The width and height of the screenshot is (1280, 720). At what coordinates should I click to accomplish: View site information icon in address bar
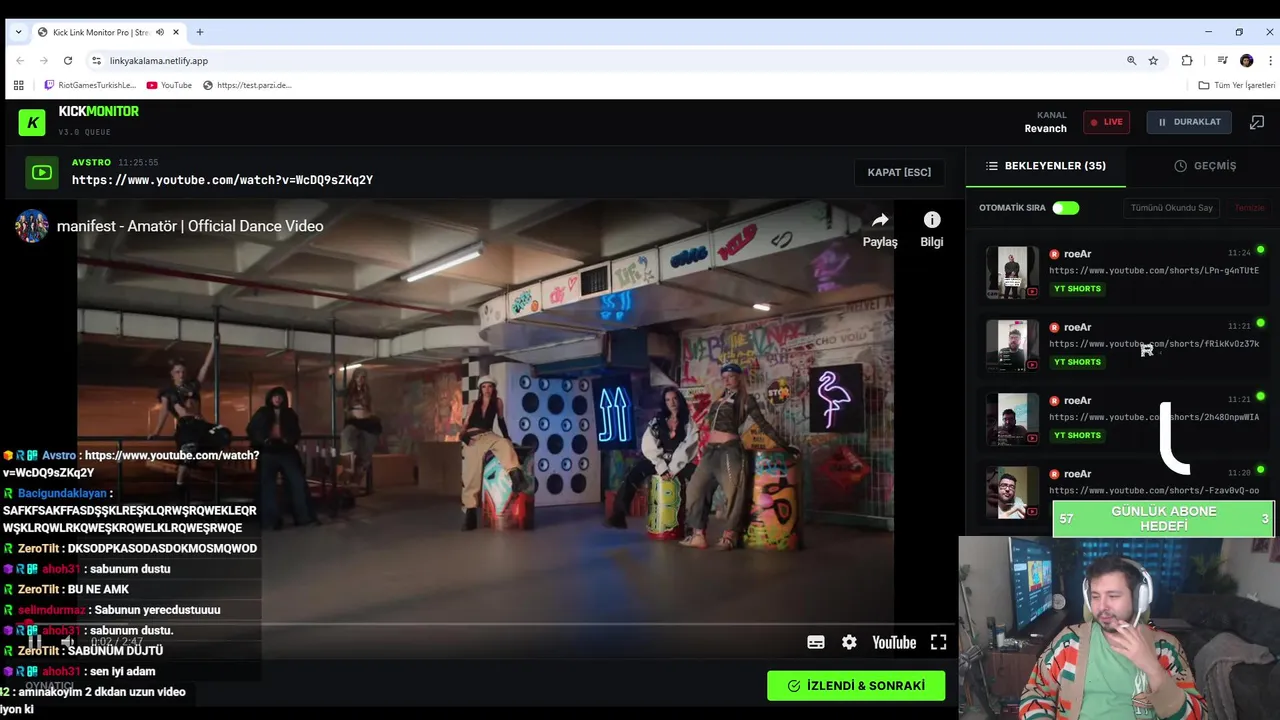tap(96, 61)
